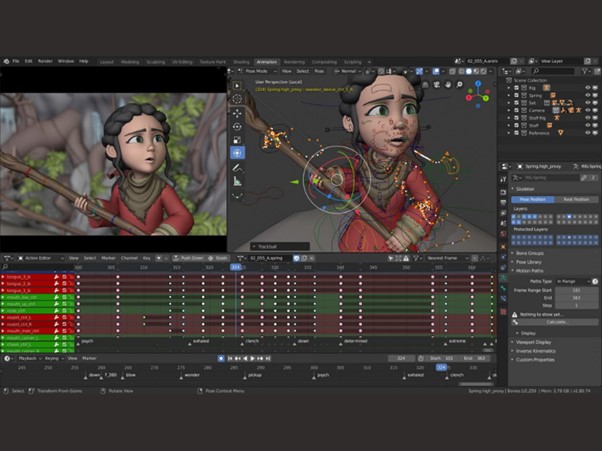
Task: Switch viewport to solid shading mode
Action: pyautogui.click(x=469, y=71)
